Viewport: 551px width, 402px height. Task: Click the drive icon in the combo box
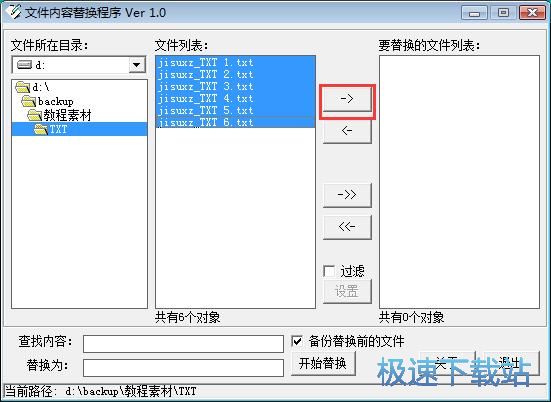tap(24, 65)
